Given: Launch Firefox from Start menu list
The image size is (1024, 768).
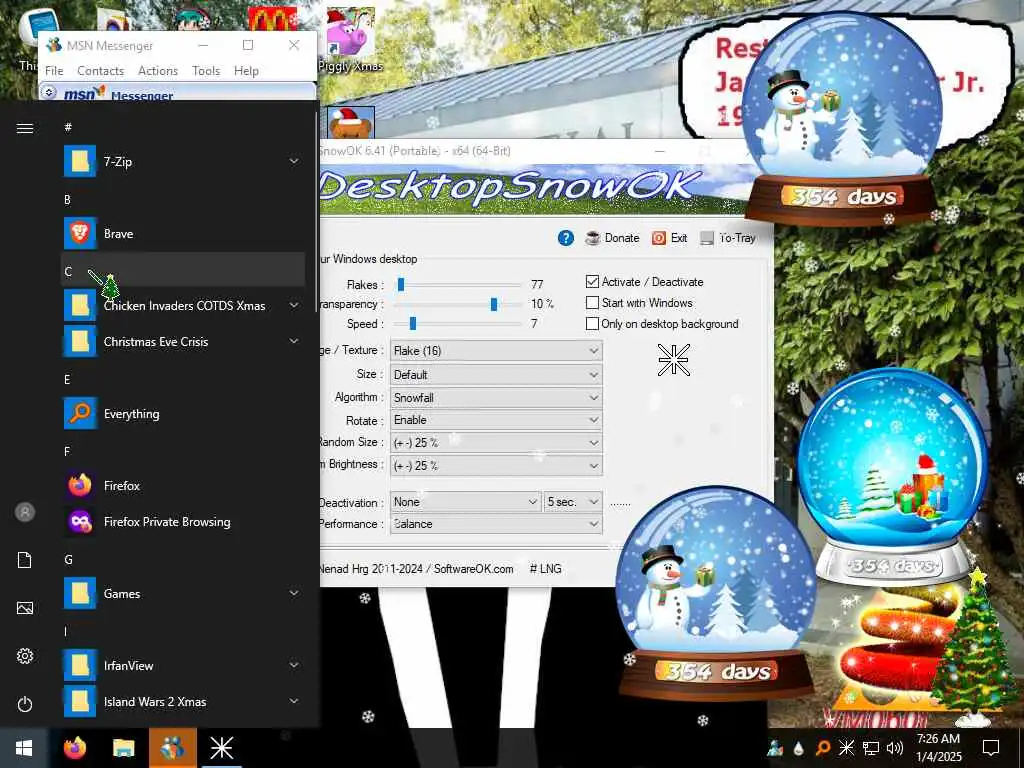Looking at the screenshot, I should click(184, 485).
